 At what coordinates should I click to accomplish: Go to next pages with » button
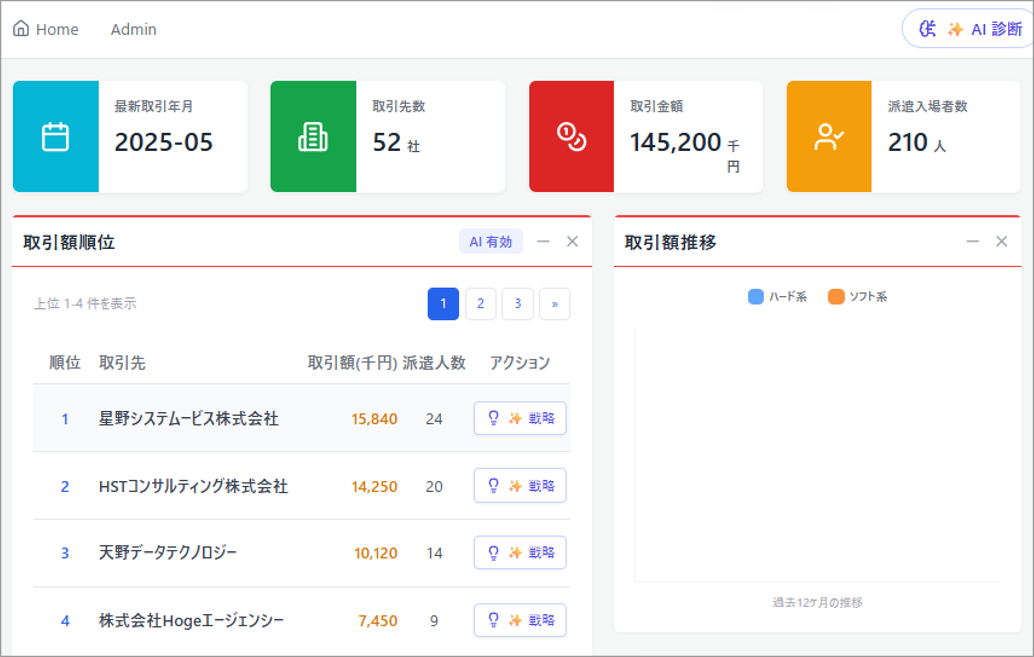tap(554, 304)
